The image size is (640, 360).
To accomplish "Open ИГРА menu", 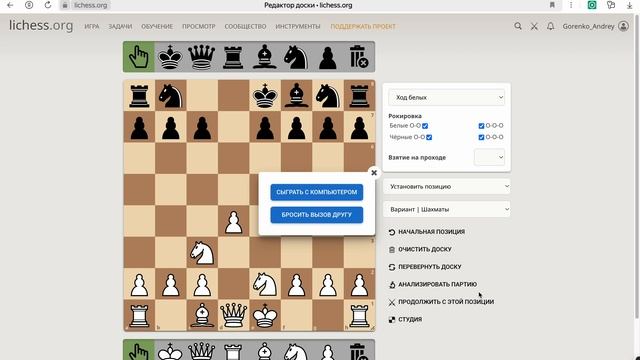I will coord(92,26).
